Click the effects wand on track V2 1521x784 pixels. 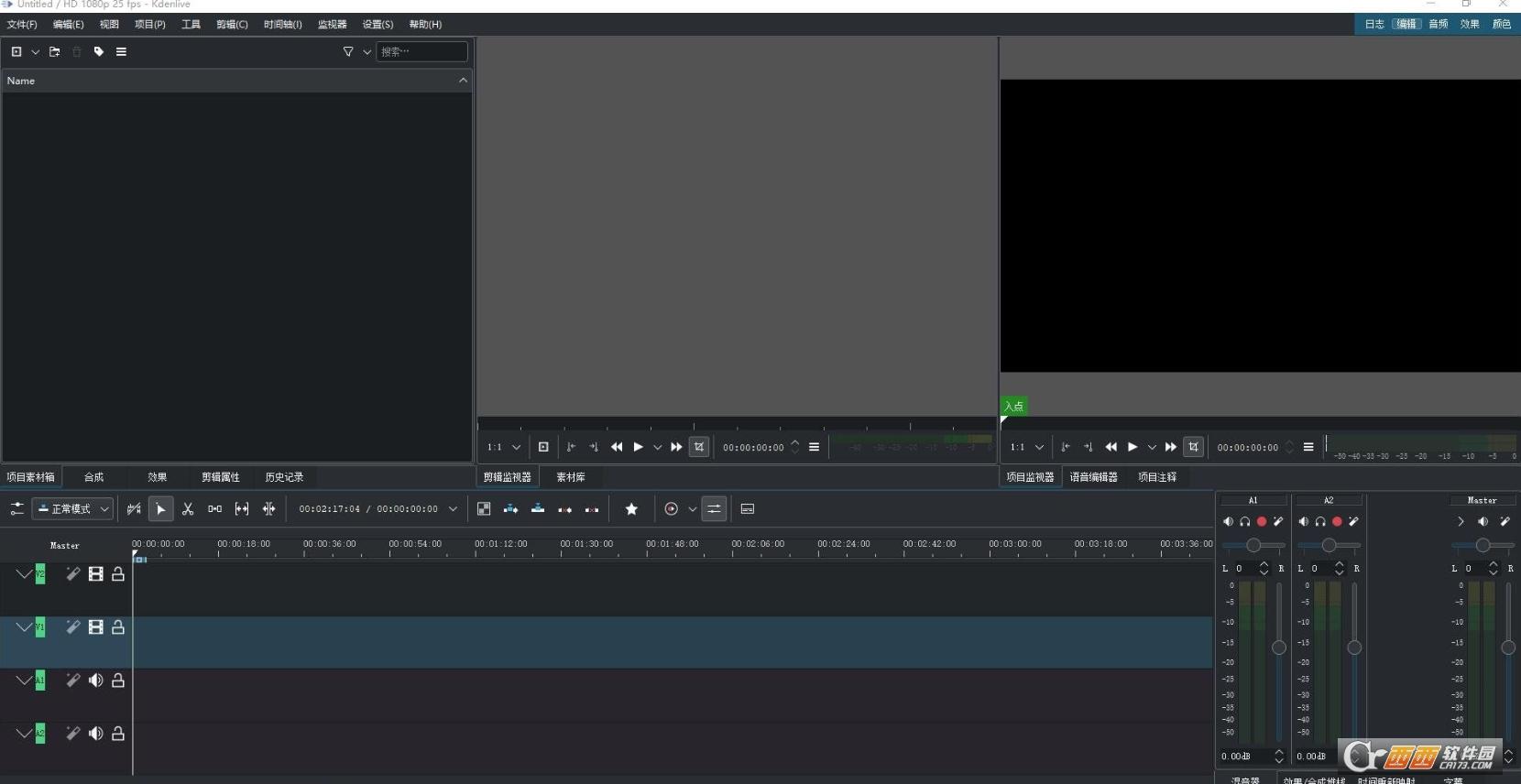click(73, 574)
